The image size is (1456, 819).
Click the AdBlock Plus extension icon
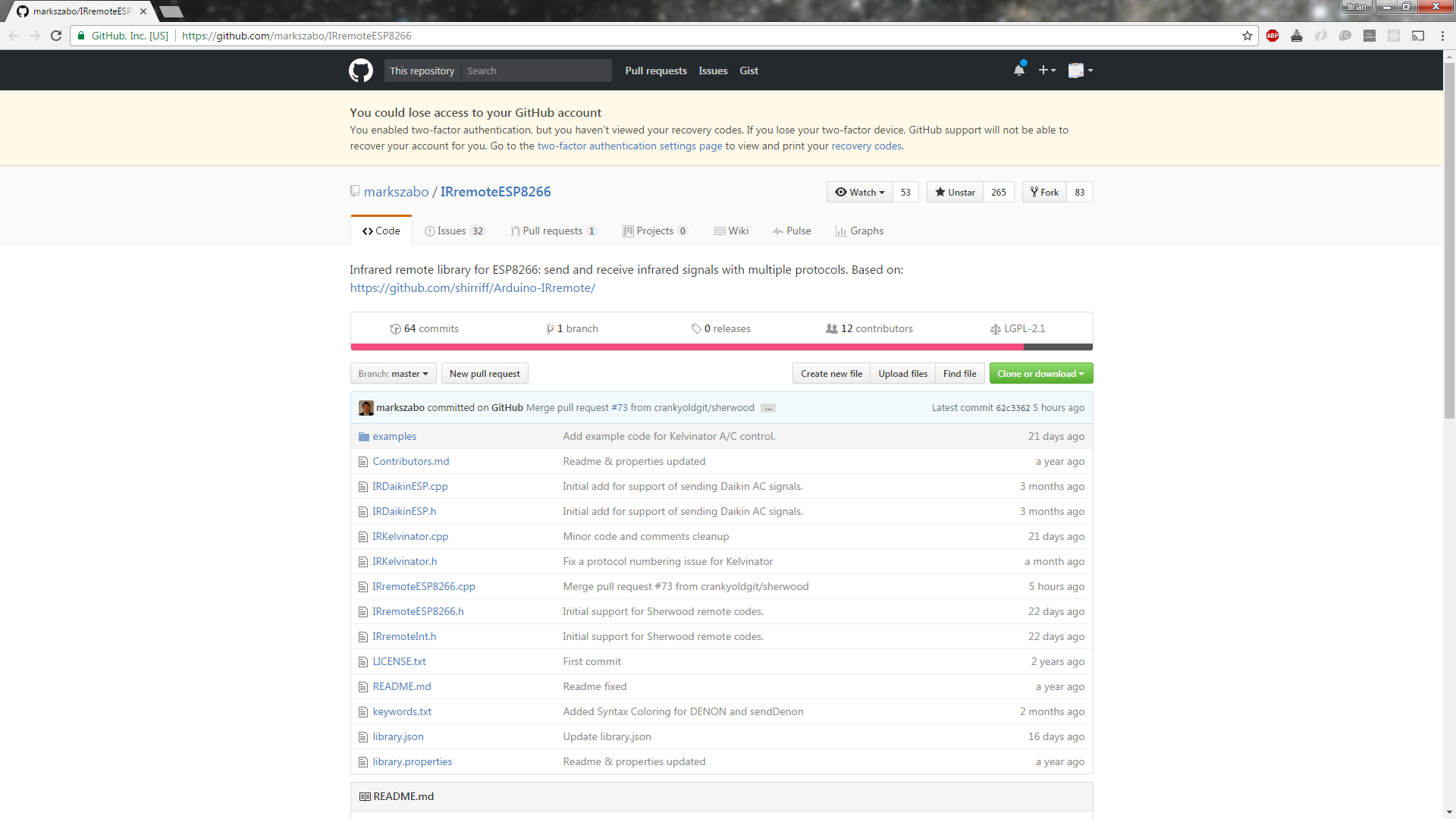(1272, 36)
